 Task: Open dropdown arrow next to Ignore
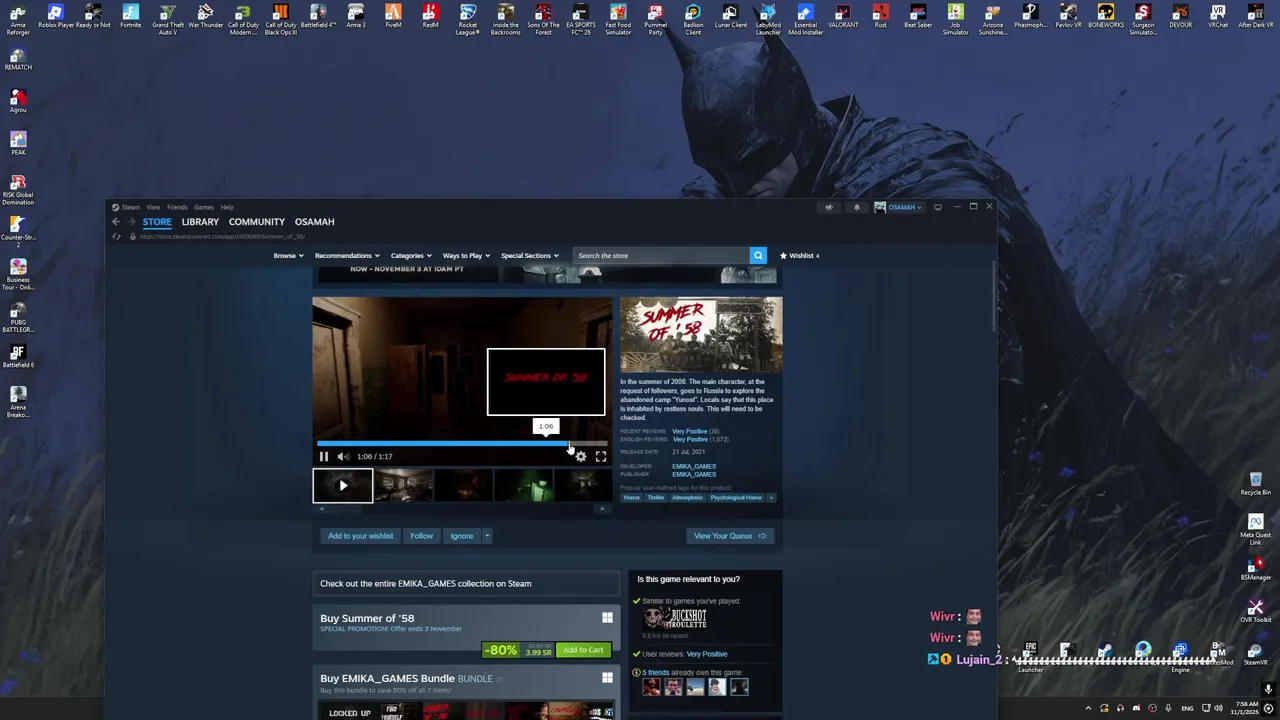click(x=487, y=536)
